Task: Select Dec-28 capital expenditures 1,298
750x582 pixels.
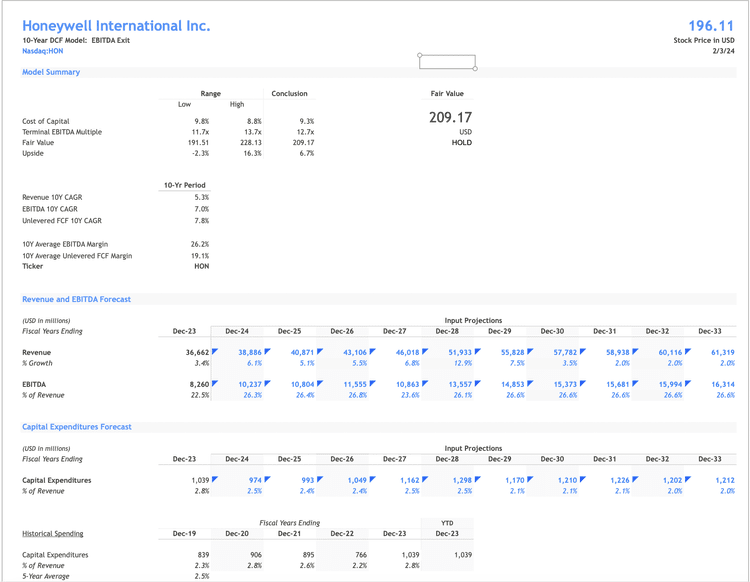Action: click(462, 480)
